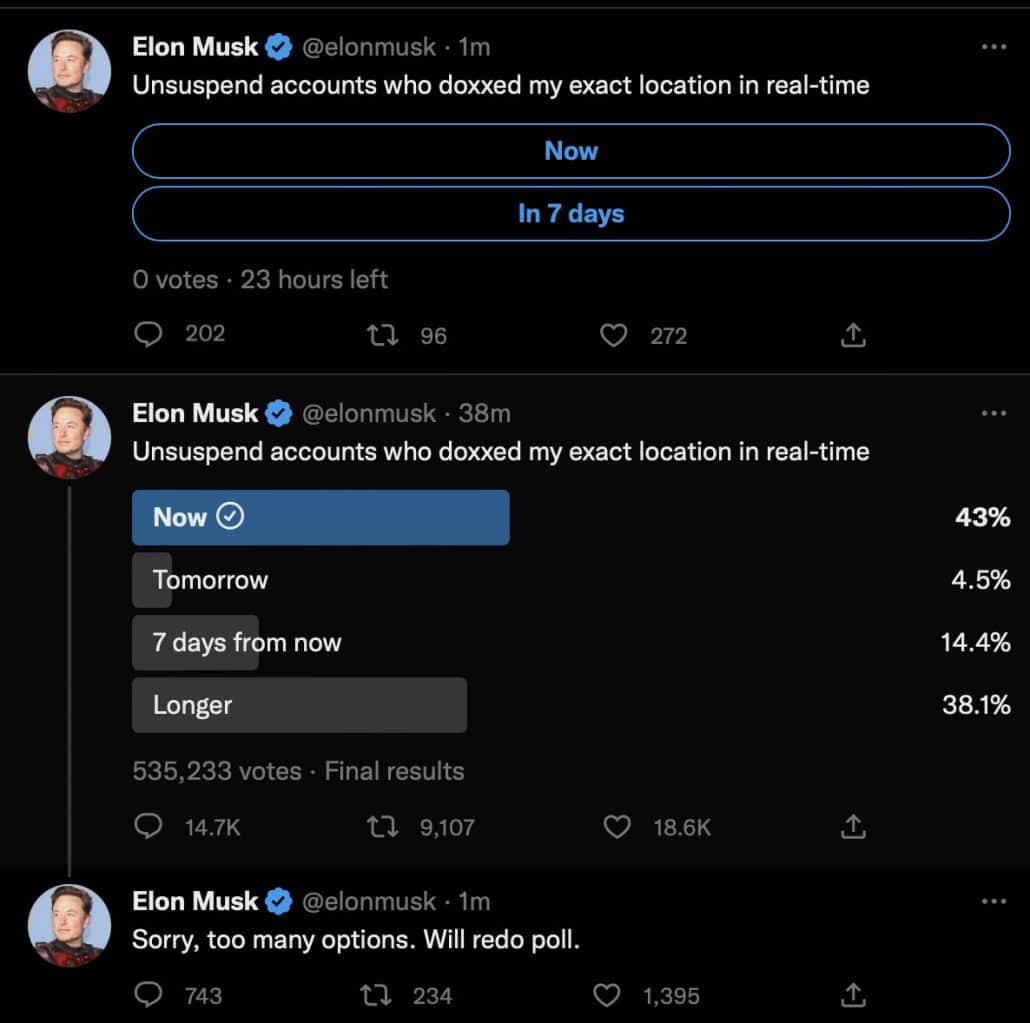Viewport: 1030px width, 1023px height.
Task: Reply to the top poll tweet
Action: tap(148, 334)
